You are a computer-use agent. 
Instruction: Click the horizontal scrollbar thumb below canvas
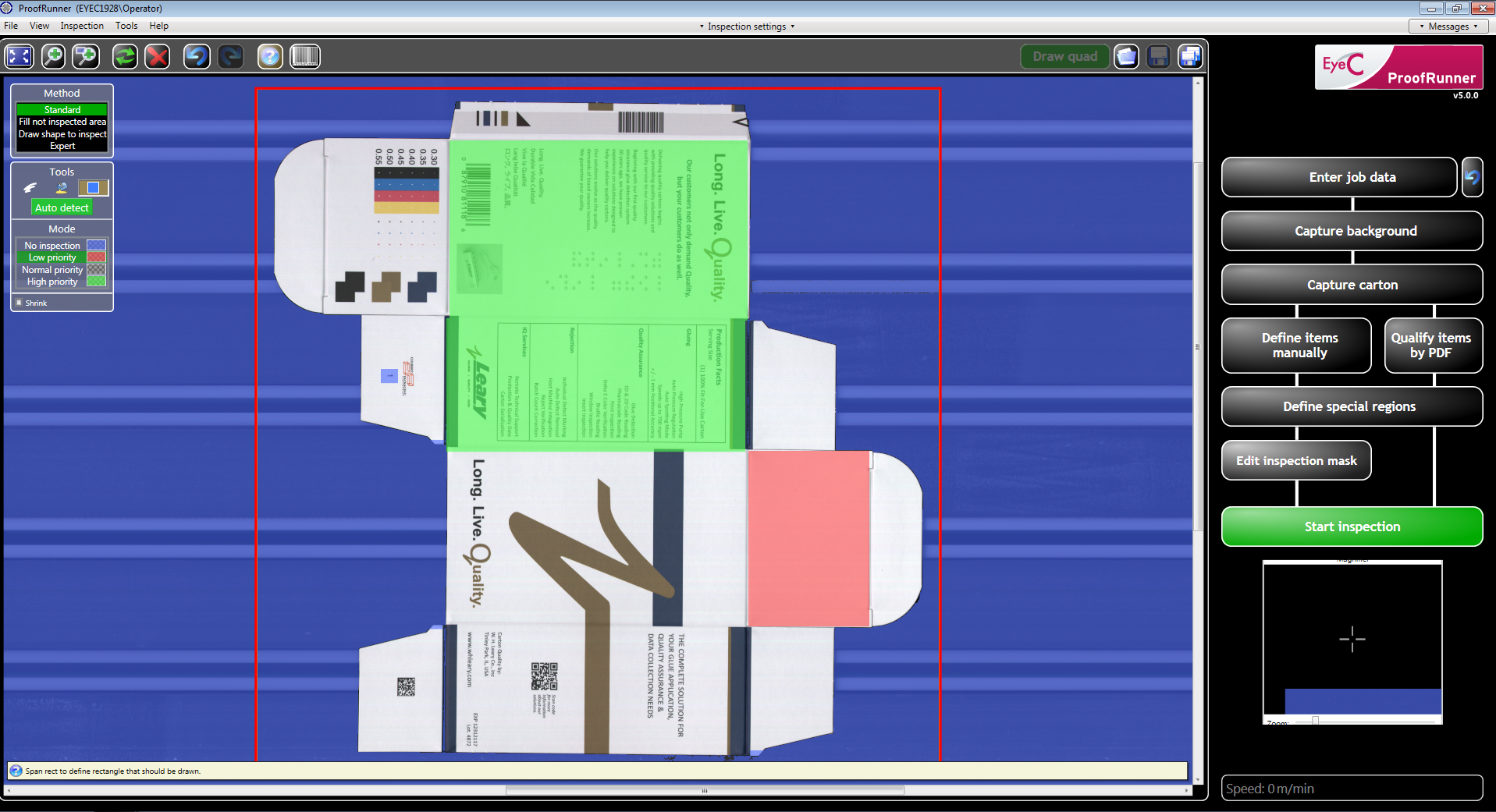click(x=705, y=790)
